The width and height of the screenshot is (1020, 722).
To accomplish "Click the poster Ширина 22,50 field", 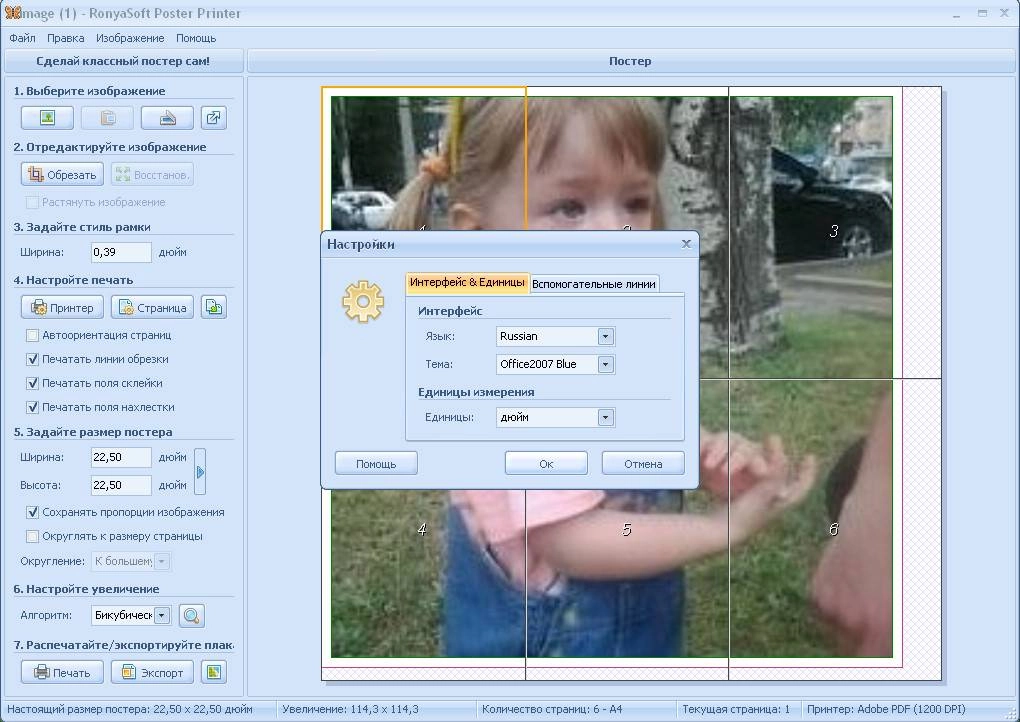I will 121,457.
